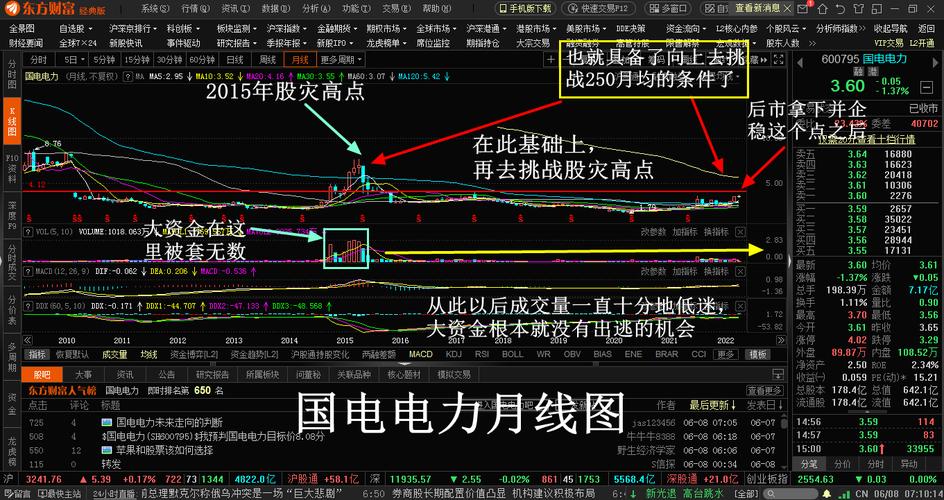The width and height of the screenshot is (944, 500).
Task: Toggle the 均线 moving average overlay
Action: click(149, 354)
